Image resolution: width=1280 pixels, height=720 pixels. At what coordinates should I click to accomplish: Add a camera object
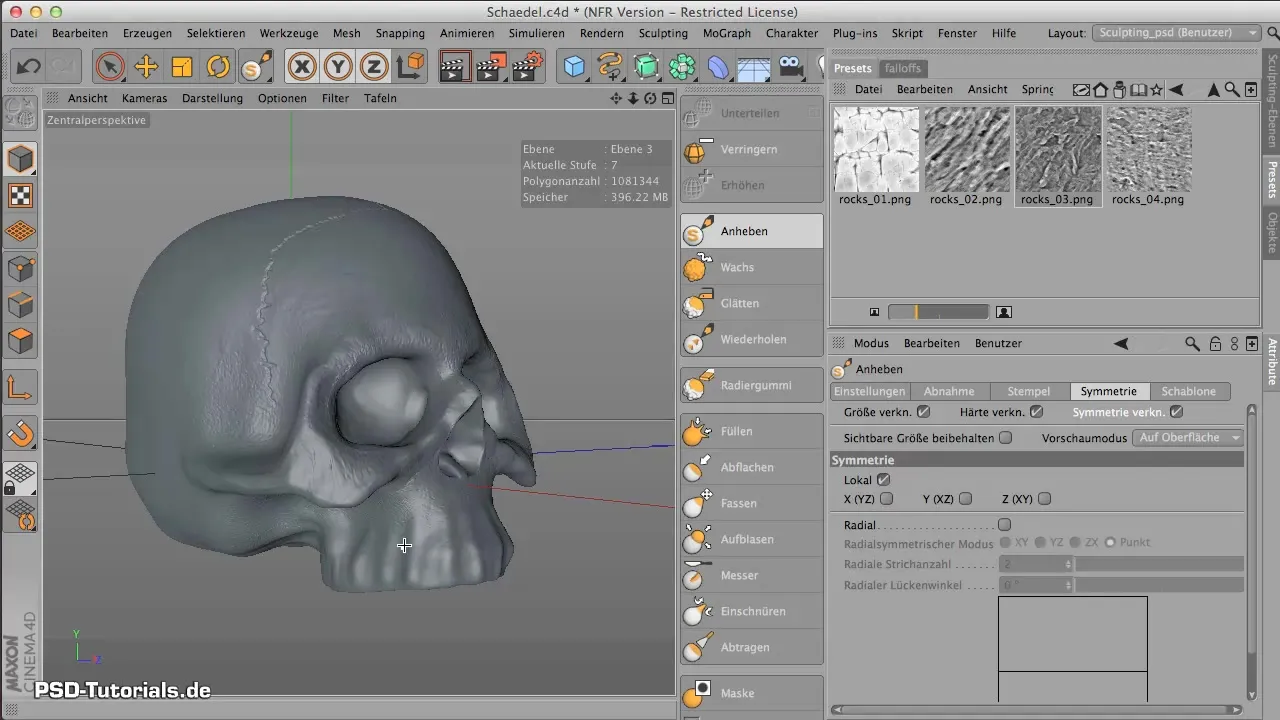(x=790, y=67)
